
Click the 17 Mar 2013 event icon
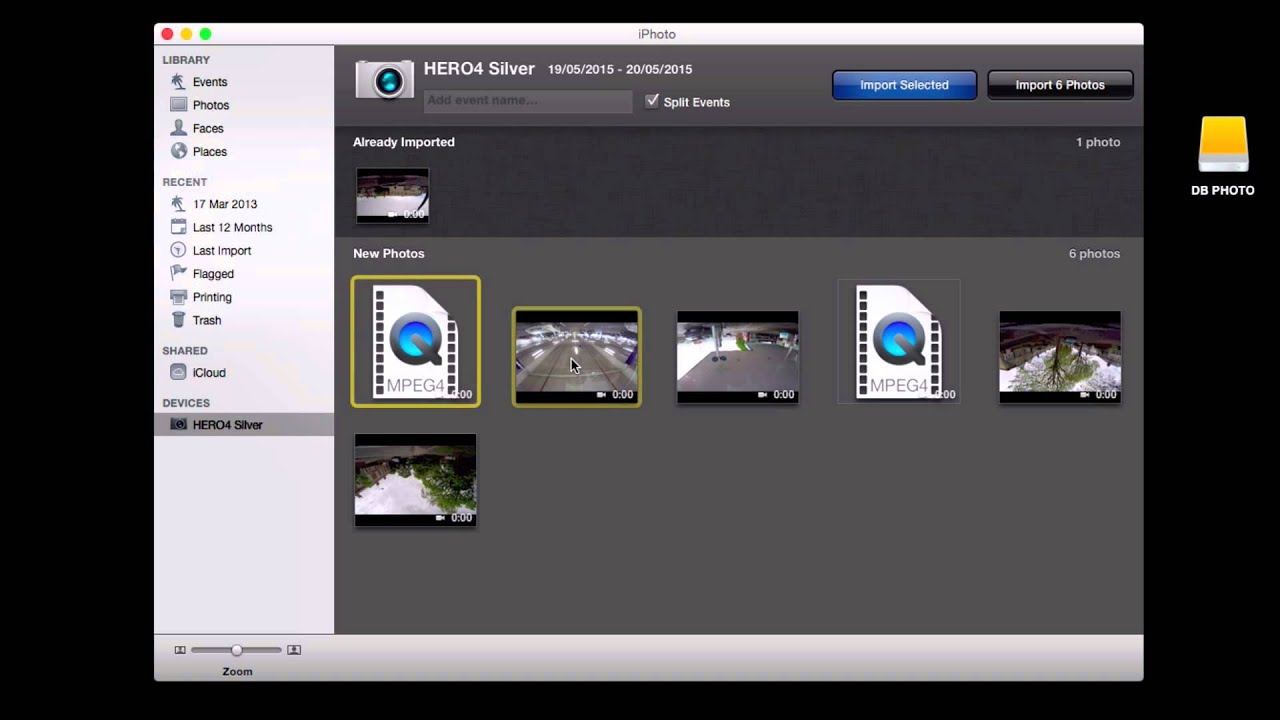178,204
